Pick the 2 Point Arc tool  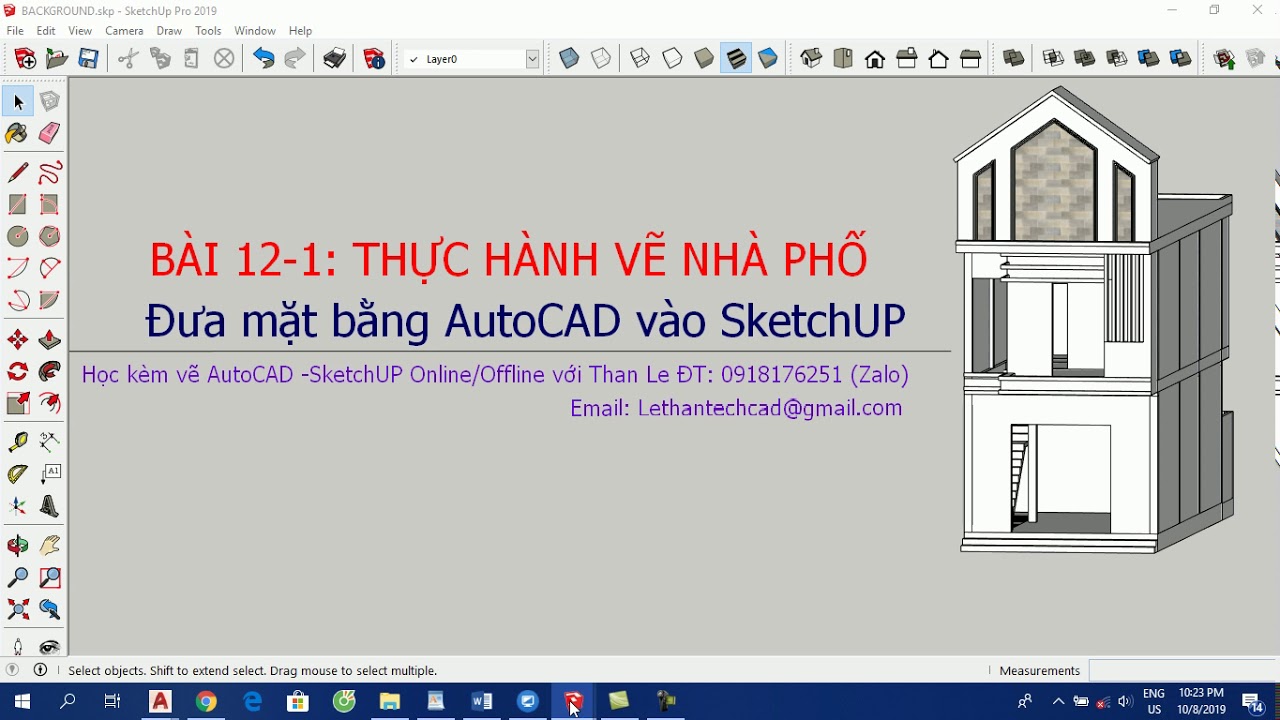click(x=50, y=268)
